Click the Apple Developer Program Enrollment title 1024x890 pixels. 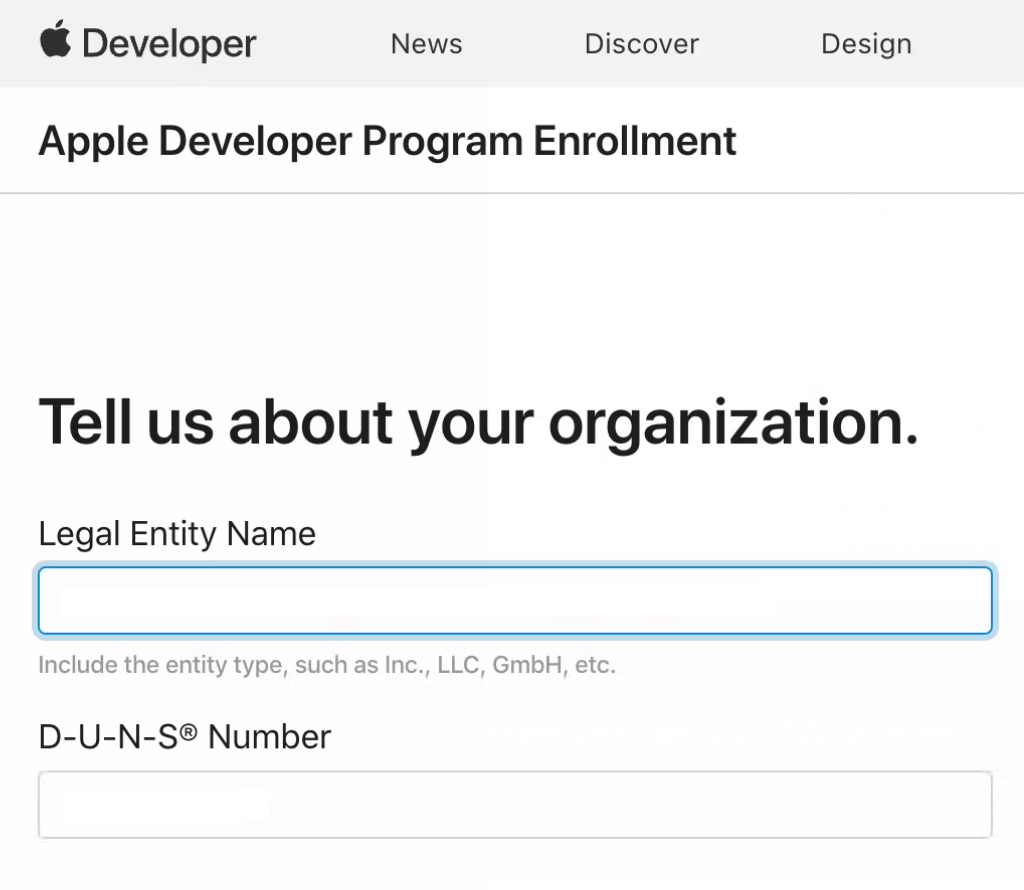pyautogui.click(x=387, y=141)
